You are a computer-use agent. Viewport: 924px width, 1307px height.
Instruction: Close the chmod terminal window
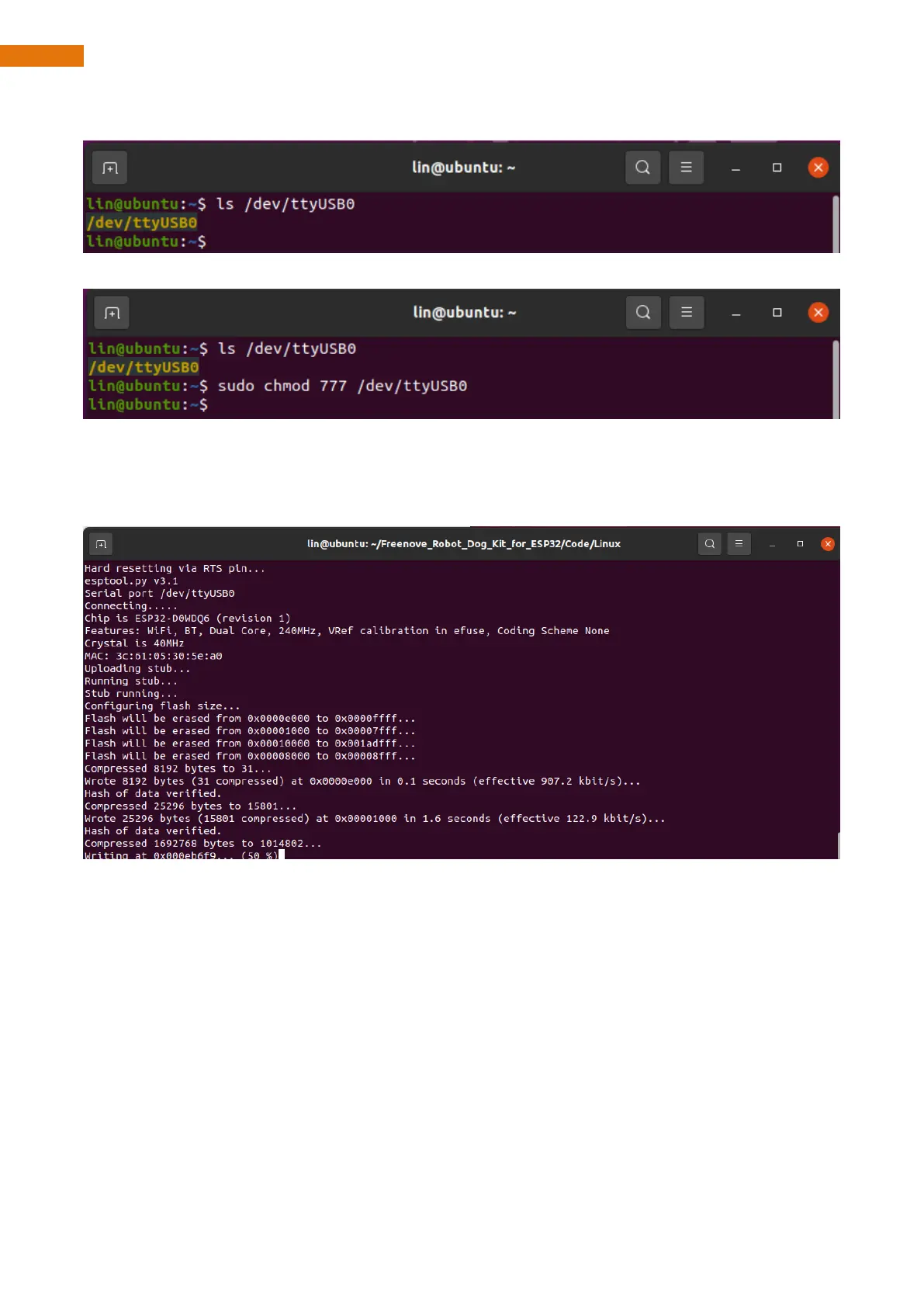(818, 312)
